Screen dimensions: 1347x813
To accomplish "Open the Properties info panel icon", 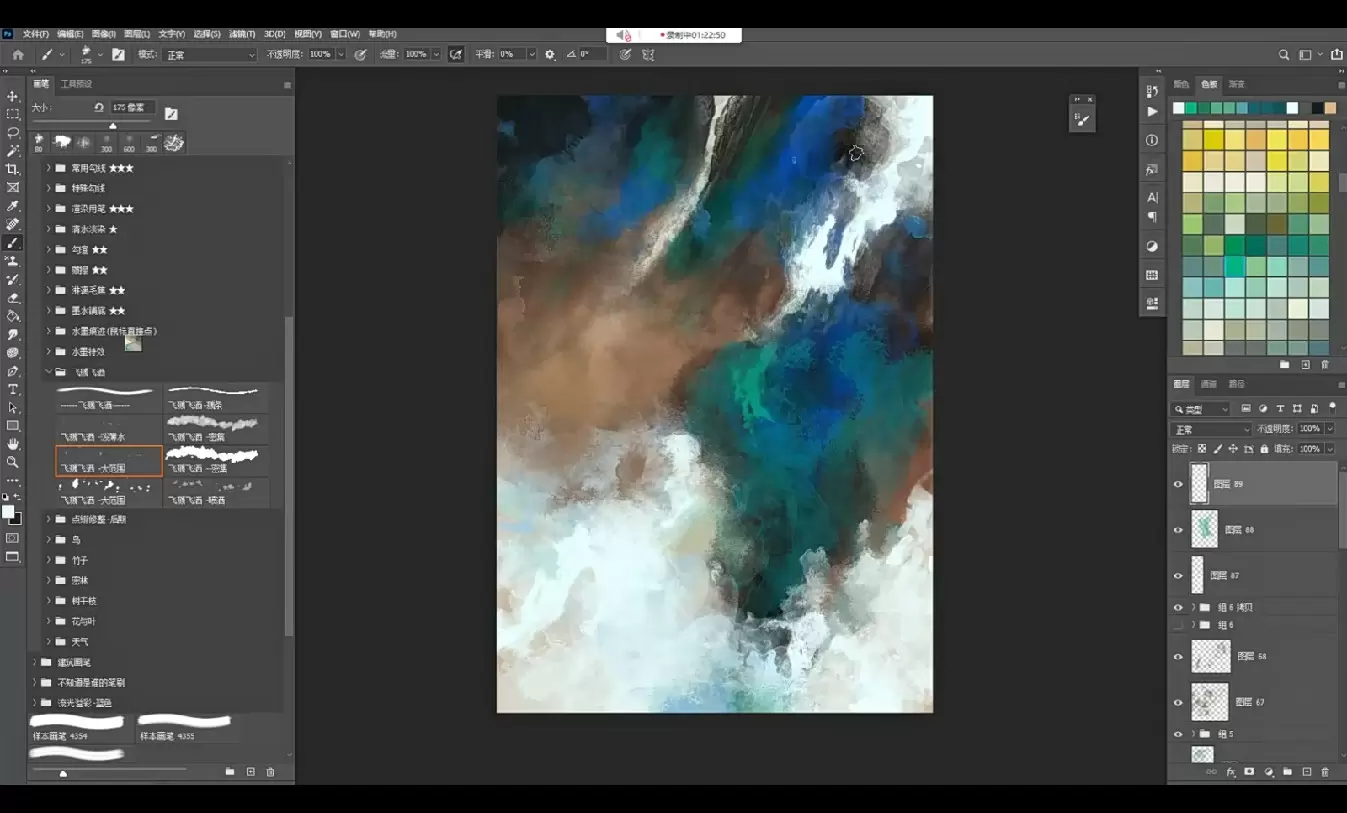I will coord(1152,141).
